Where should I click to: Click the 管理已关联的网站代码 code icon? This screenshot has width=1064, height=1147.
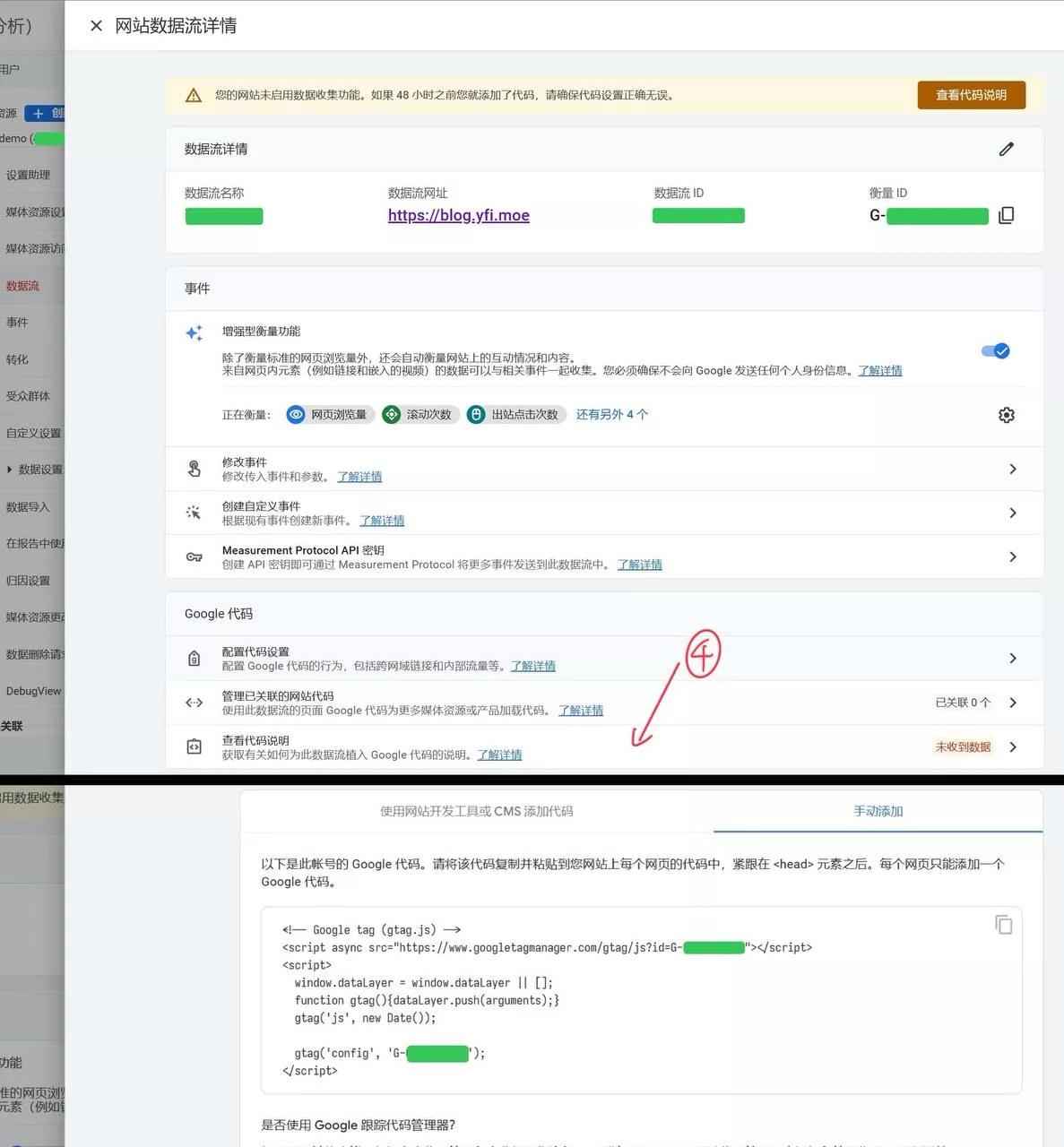click(x=194, y=703)
